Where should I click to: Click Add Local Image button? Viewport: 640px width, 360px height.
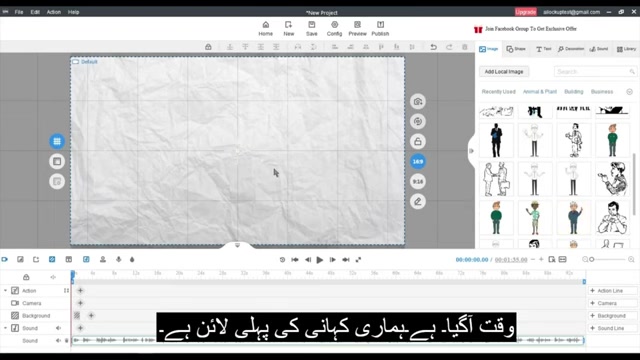point(504,71)
